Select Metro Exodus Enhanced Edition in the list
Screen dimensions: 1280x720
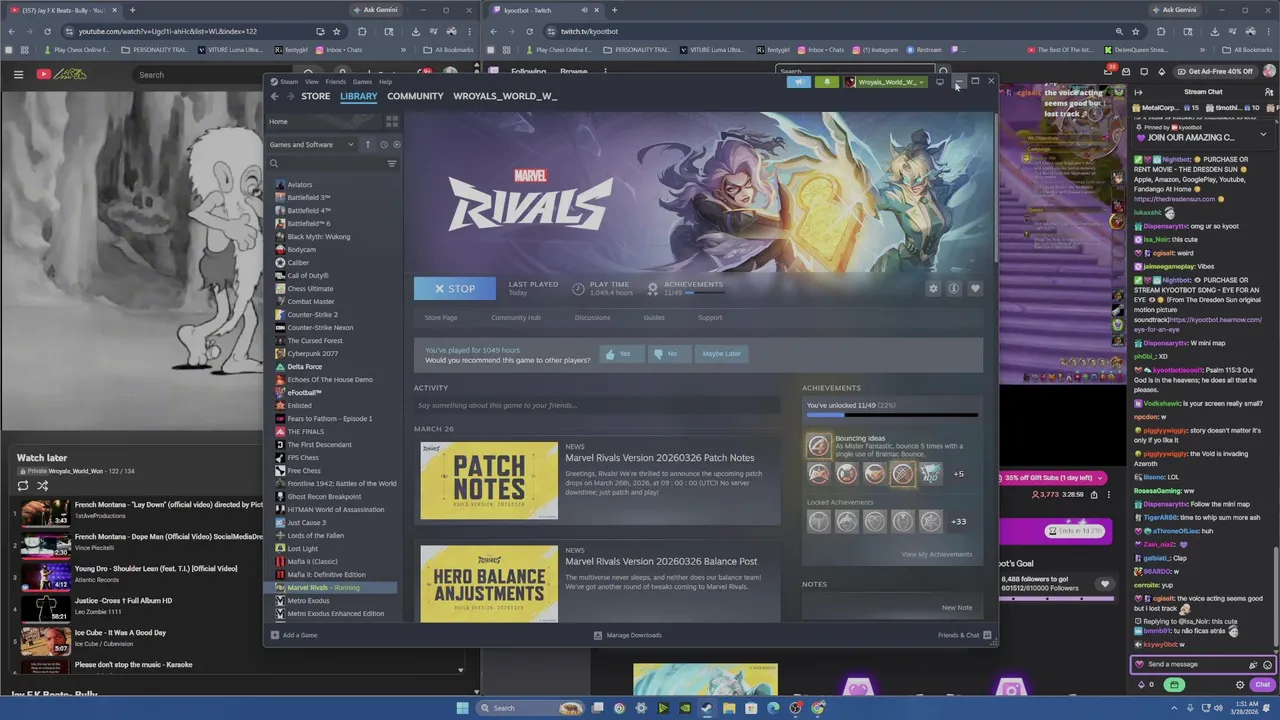coord(335,613)
